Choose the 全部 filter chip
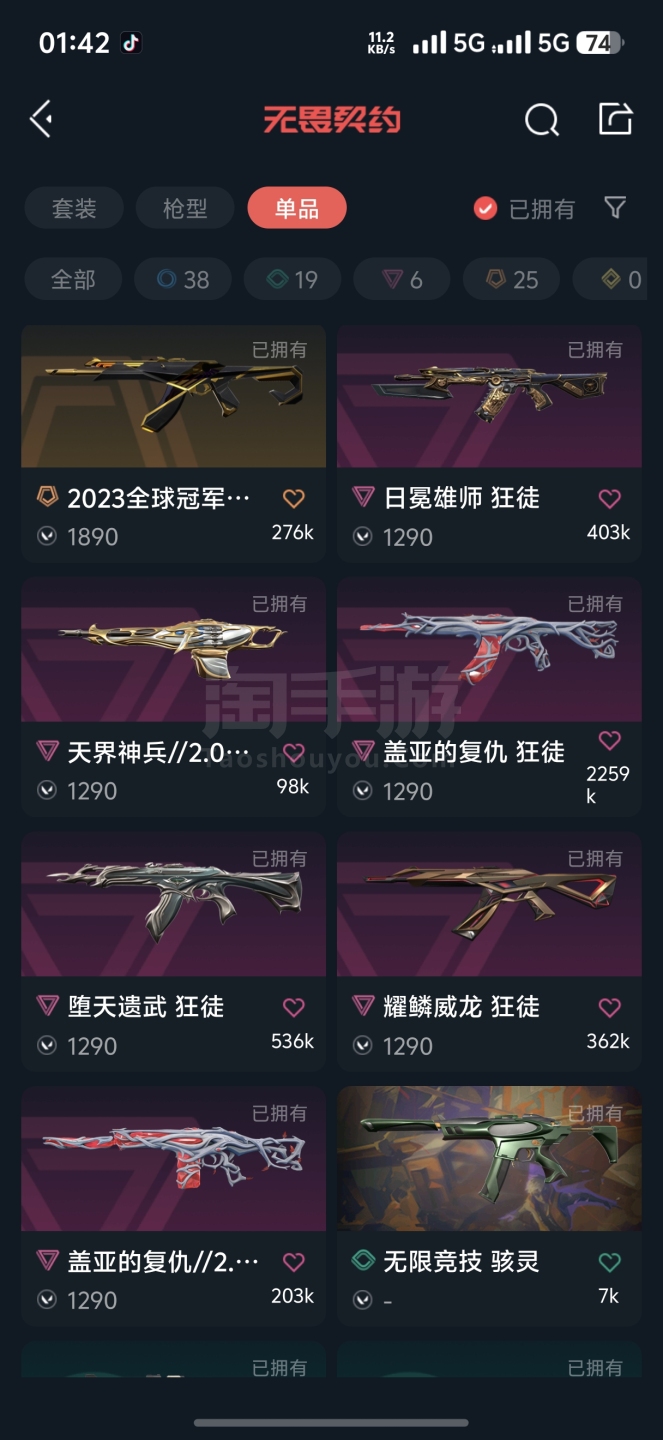Screen dimensions: 663x1440 click(x=73, y=280)
